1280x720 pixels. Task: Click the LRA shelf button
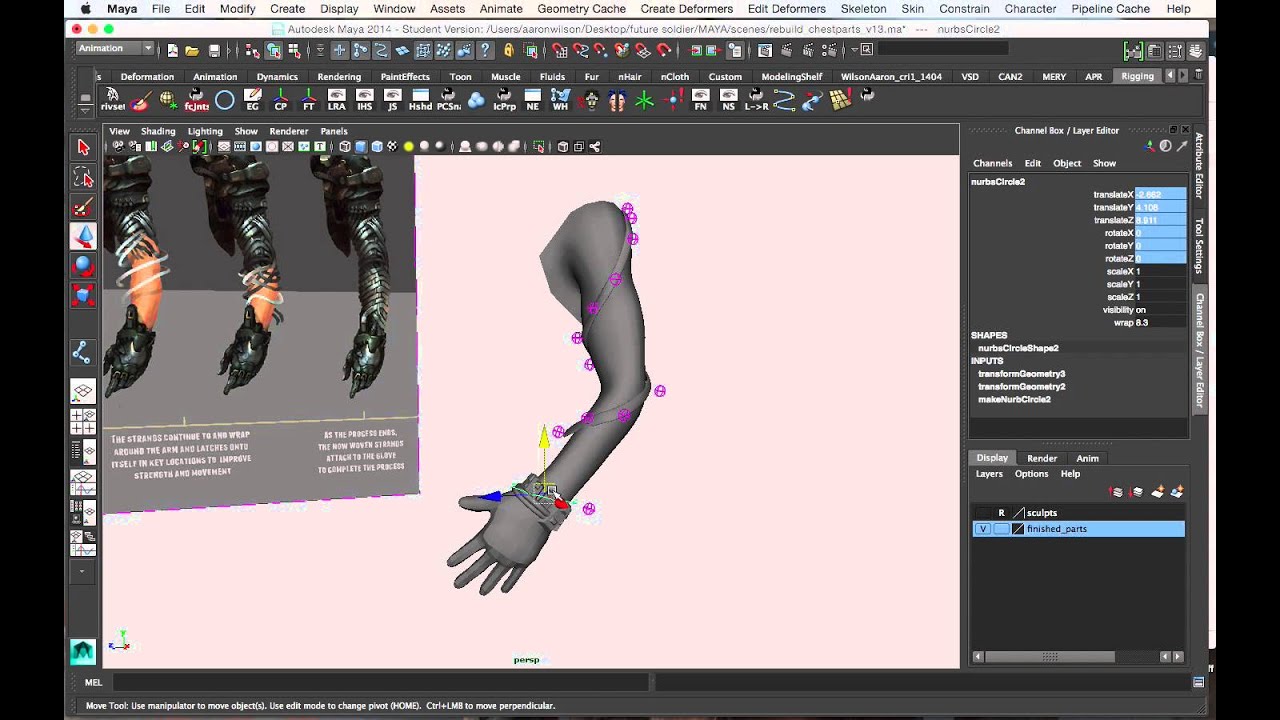tap(336, 99)
